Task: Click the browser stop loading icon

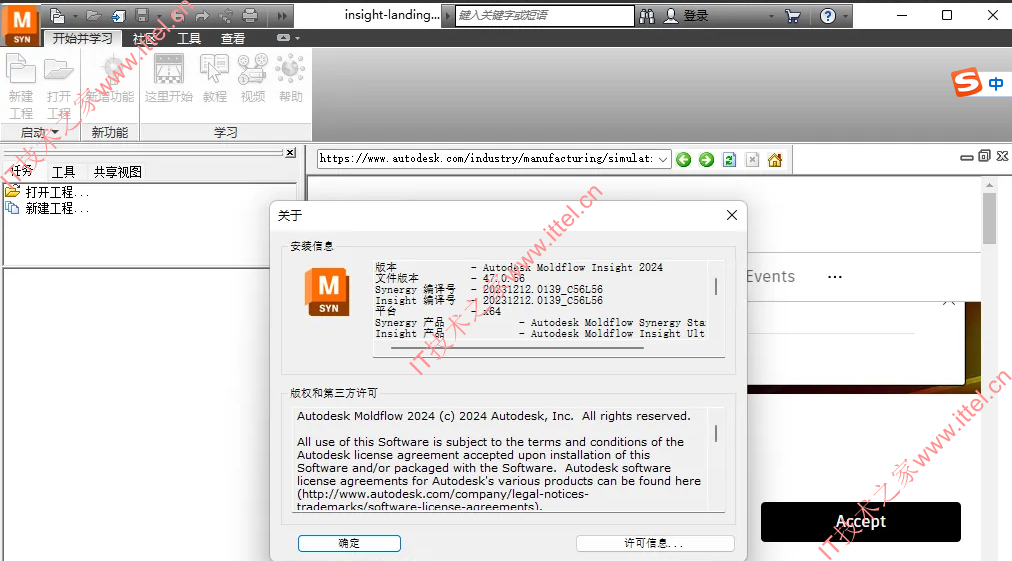Action: click(x=753, y=159)
